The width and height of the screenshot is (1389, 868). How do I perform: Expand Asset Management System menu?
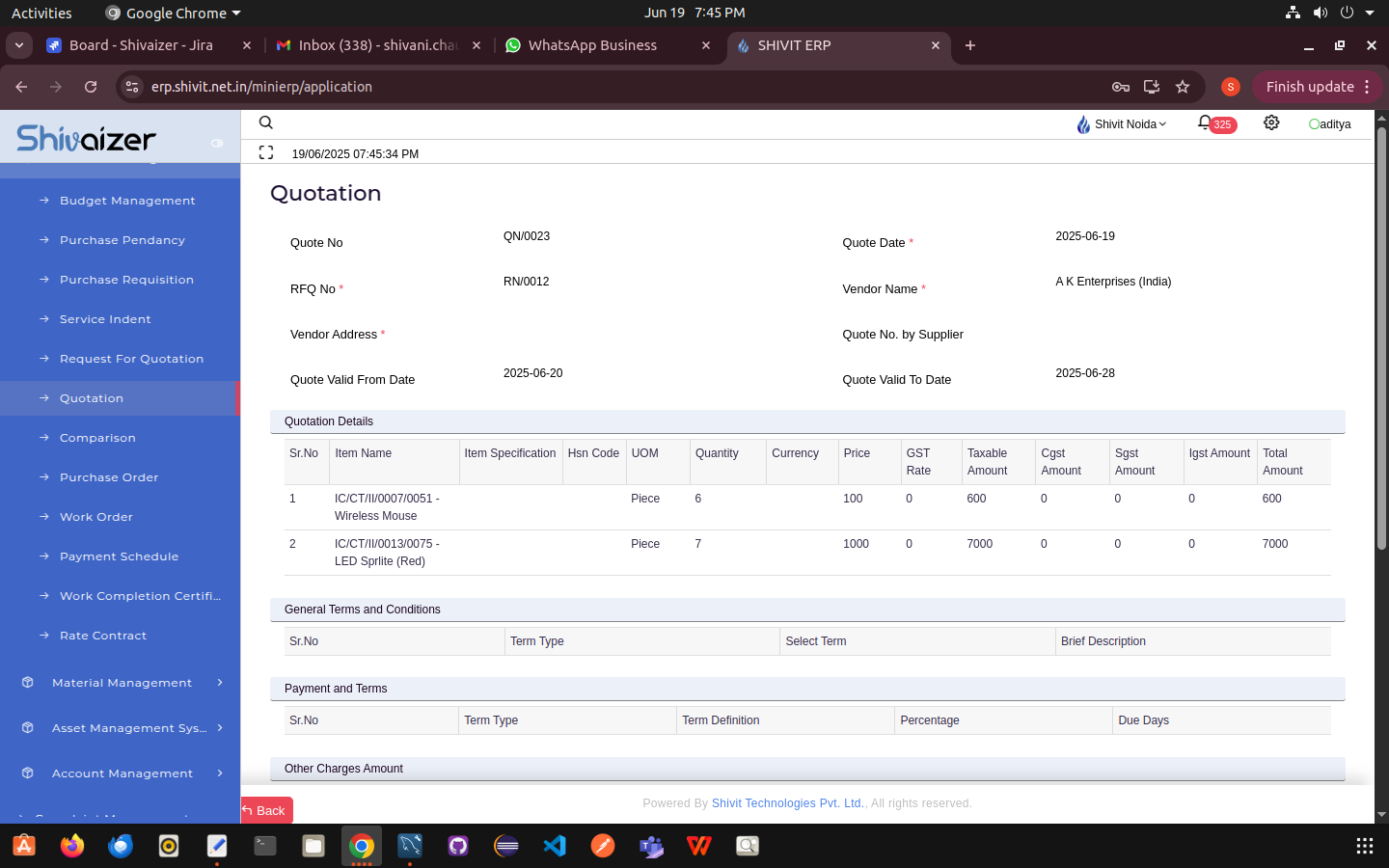click(123, 728)
